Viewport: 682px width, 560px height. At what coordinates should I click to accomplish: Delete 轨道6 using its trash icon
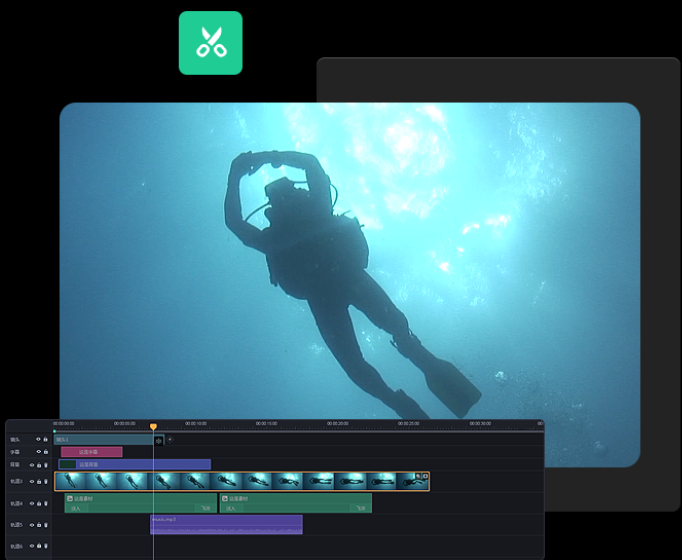point(46,546)
